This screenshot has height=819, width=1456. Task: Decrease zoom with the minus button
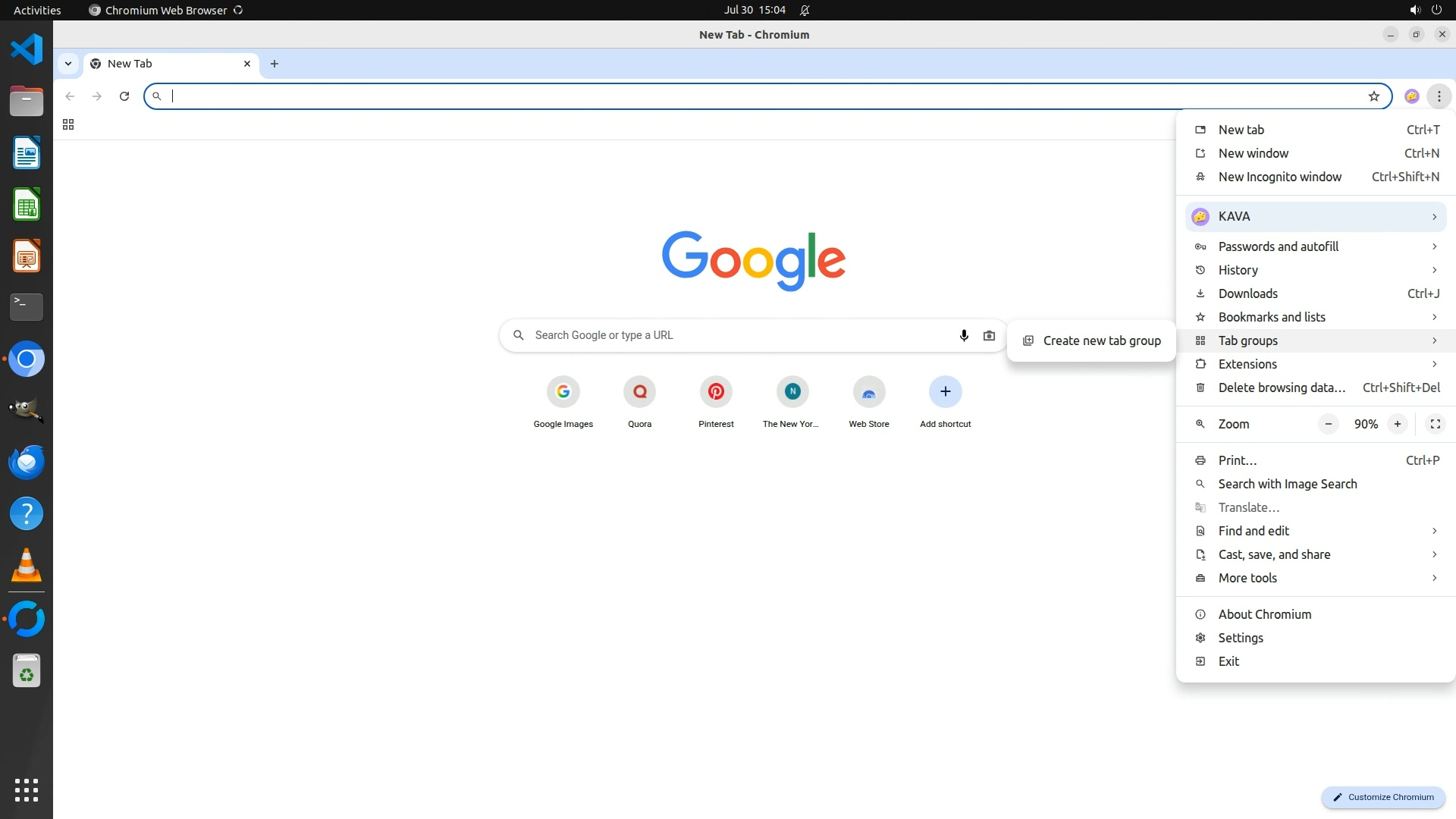point(1328,424)
